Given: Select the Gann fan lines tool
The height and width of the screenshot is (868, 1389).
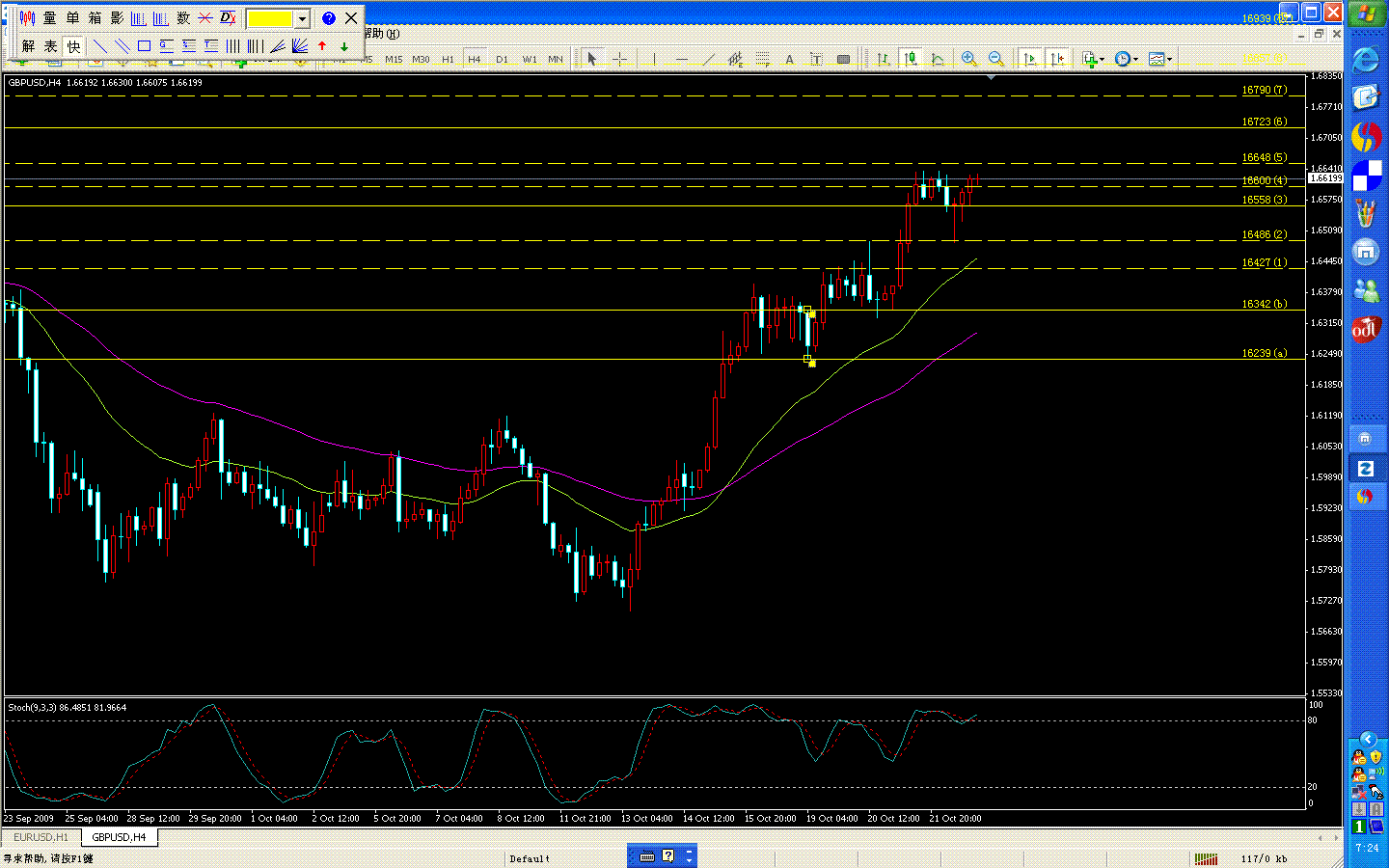Looking at the screenshot, I should click(300, 46).
